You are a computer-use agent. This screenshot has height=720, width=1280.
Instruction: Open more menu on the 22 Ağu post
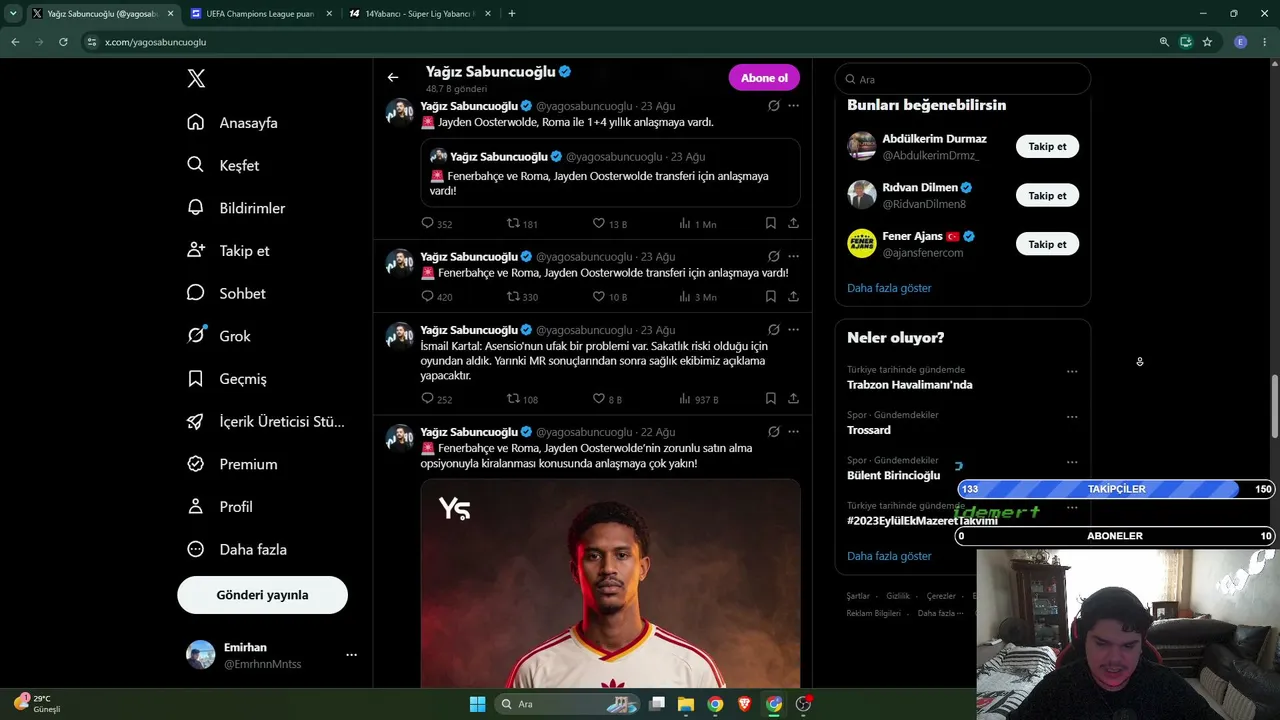[x=793, y=432]
